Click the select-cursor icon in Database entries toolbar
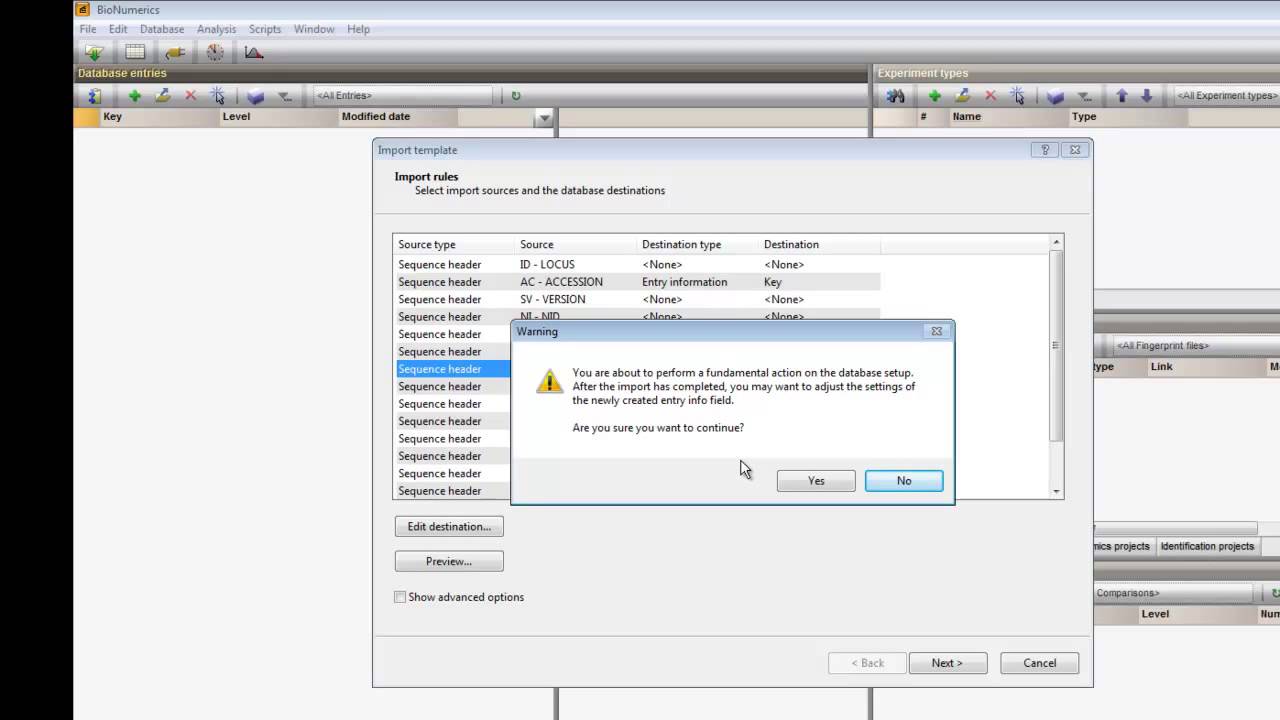 point(217,96)
